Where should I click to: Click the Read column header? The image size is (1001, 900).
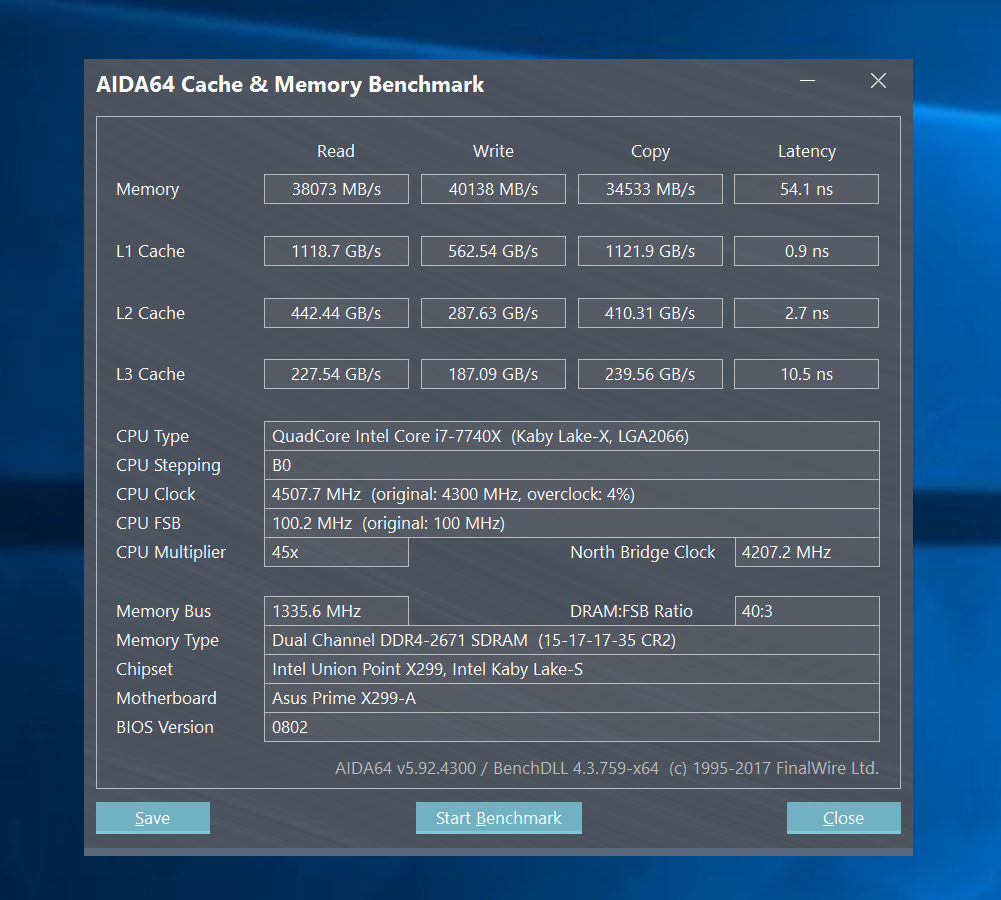[x=336, y=151]
